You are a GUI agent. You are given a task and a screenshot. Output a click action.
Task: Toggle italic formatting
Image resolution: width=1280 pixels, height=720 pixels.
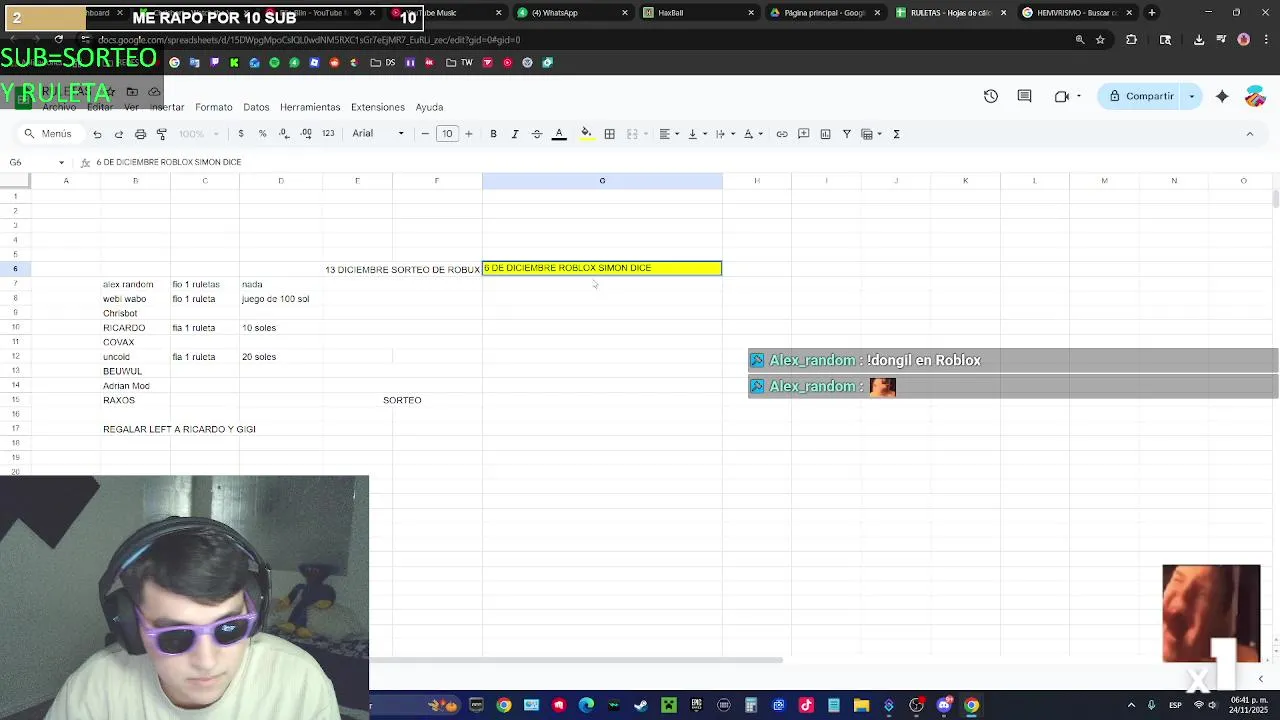point(515,134)
